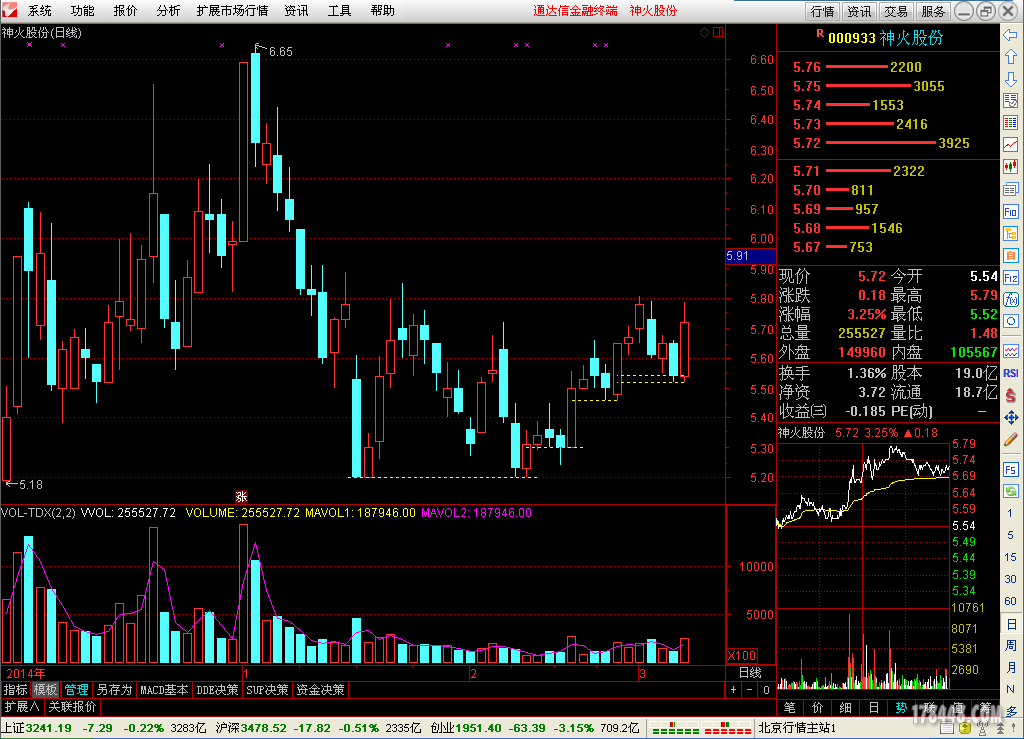This screenshot has height=739, width=1024.
Task: Open the quote table grid icon
Action: click(x=1010, y=123)
